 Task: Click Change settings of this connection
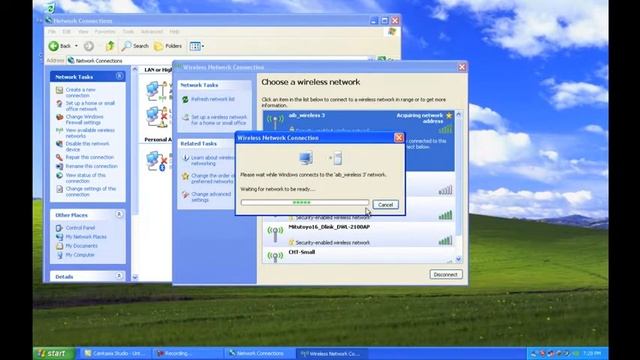tap(91, 191)
